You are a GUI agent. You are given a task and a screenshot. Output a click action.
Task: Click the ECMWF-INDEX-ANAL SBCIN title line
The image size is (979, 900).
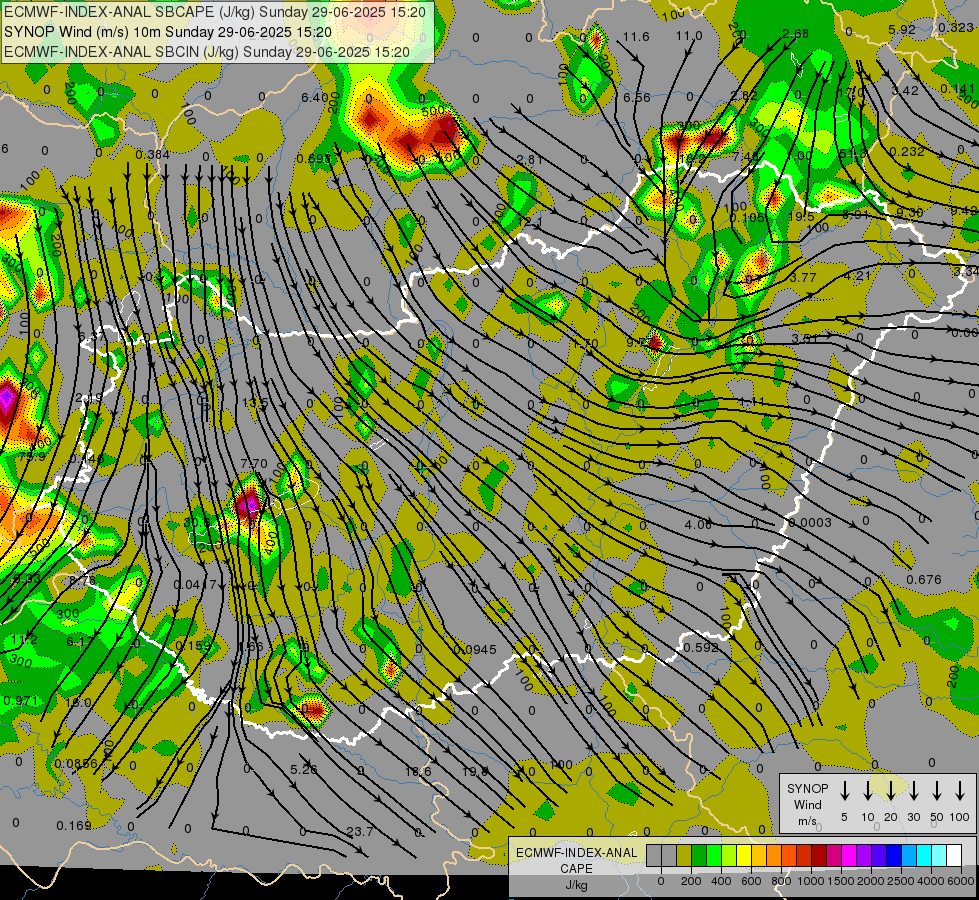(207, 52)
